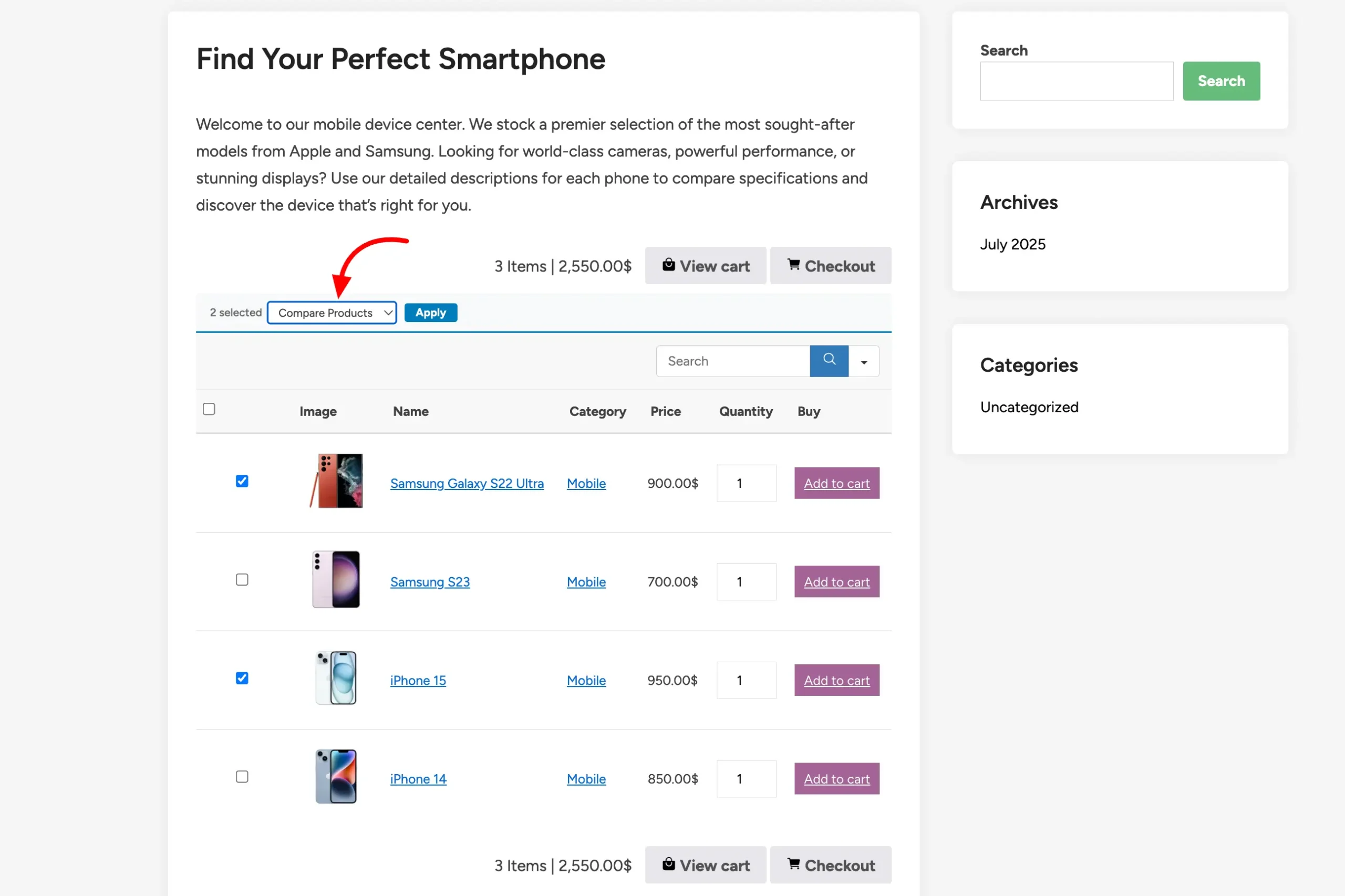This screenshot has width=1345, height=896.
Task: Open the Mobile category link for iPhone 14
Action: click(x=586, y=779)
